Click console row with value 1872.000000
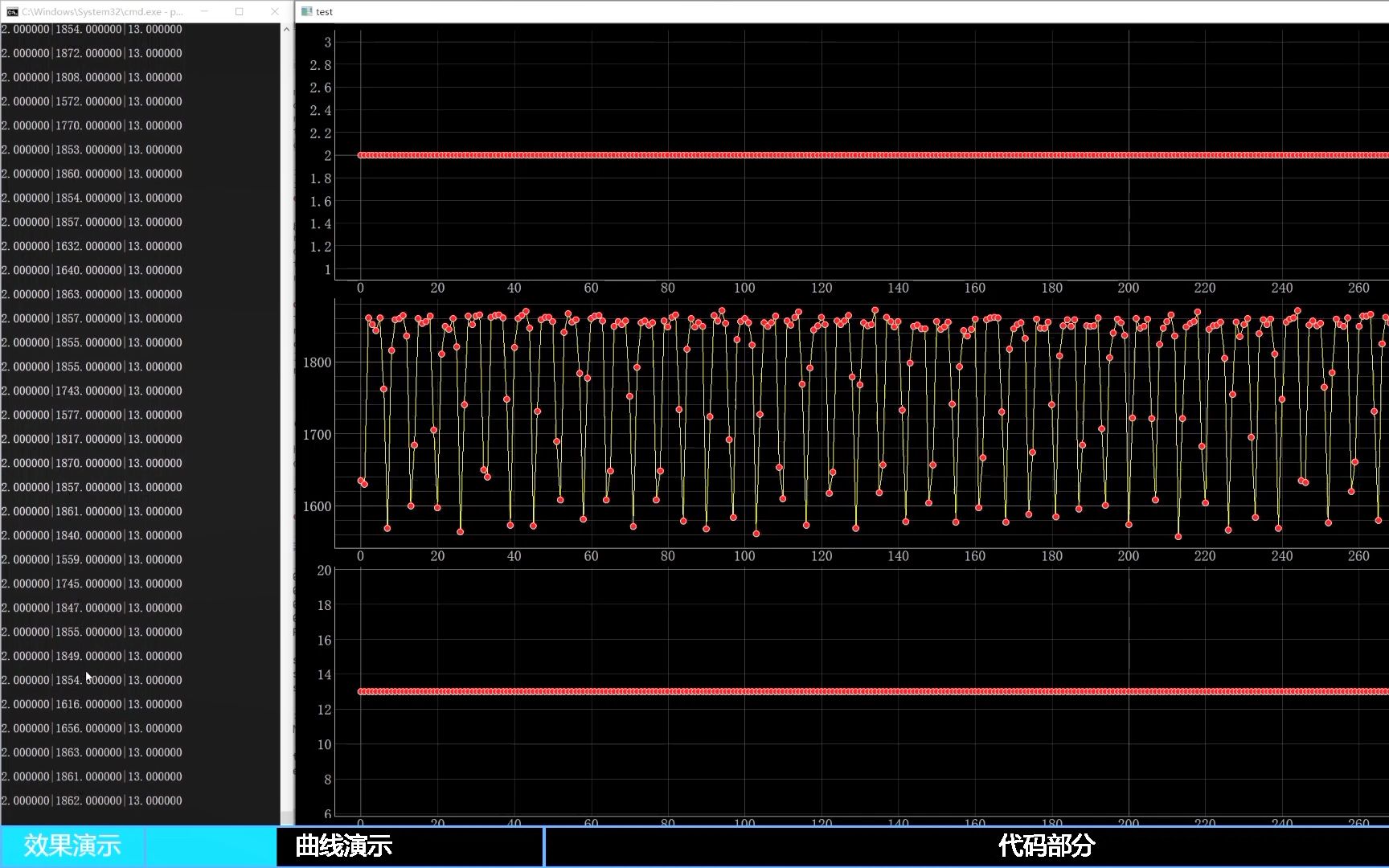This screenshot has width=1389, height=868. 92,53
